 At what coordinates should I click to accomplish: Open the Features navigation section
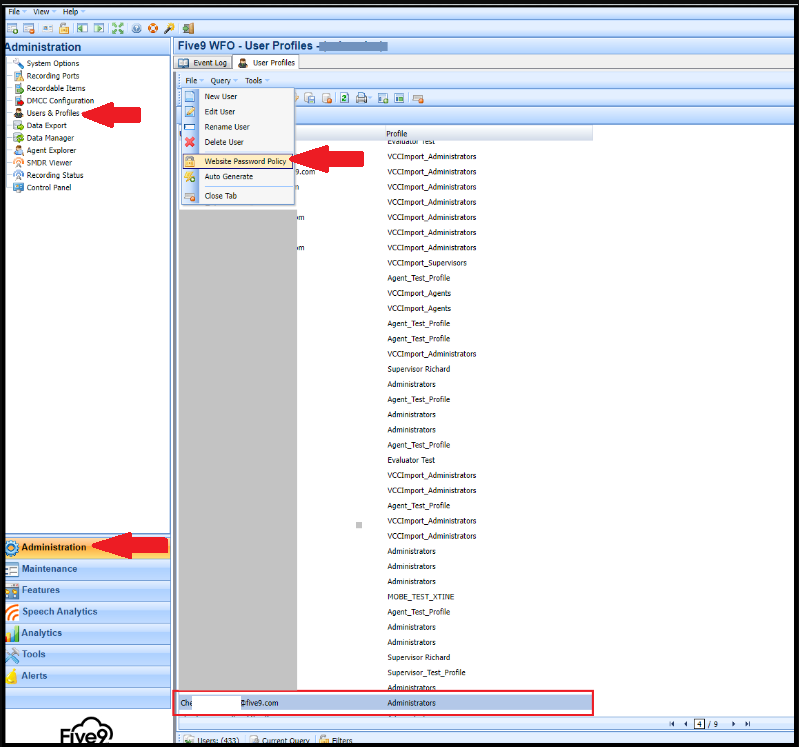tap(87, 590)
